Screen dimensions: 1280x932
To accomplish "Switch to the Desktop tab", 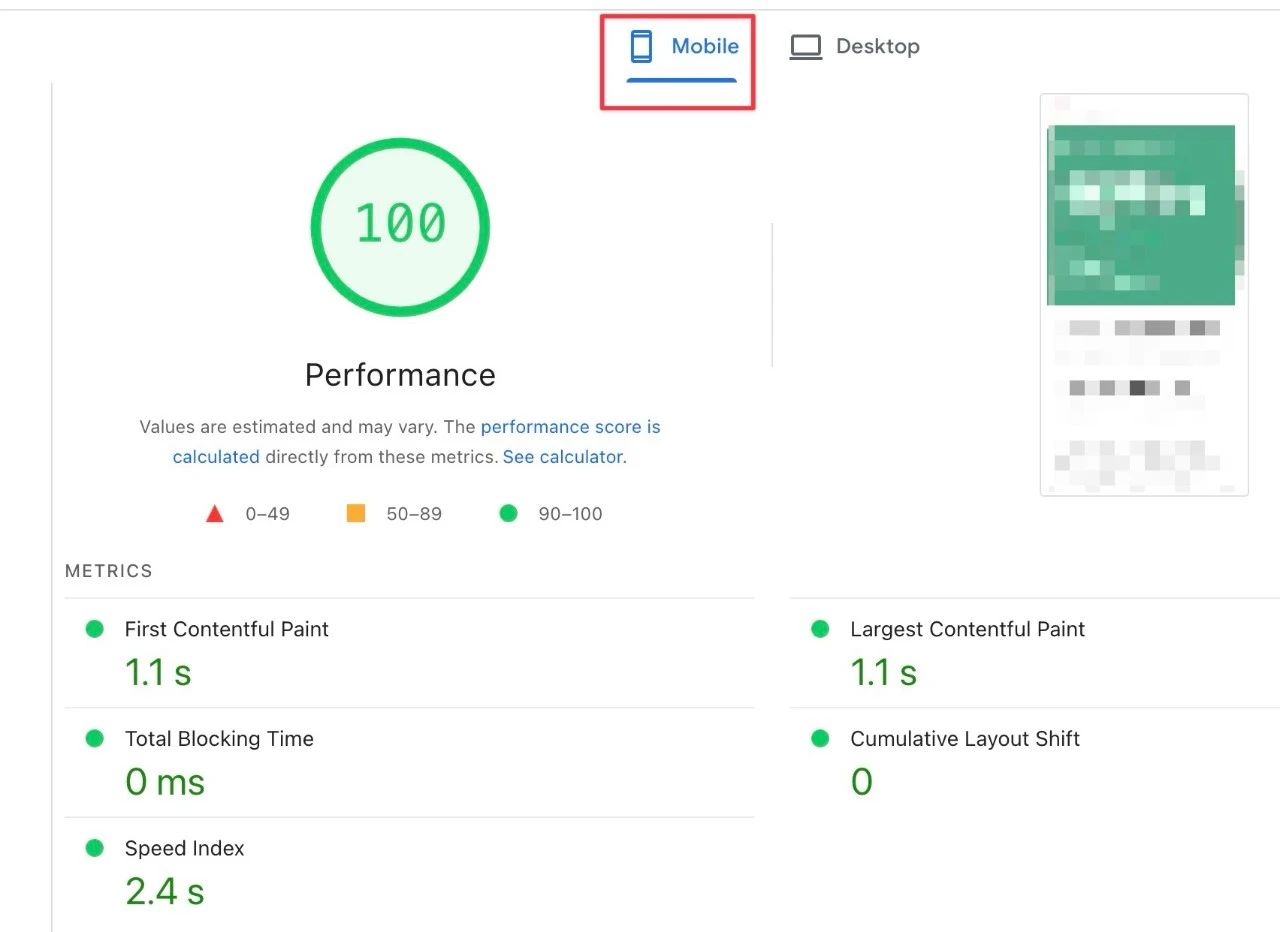I will click(x=855, y=47).
